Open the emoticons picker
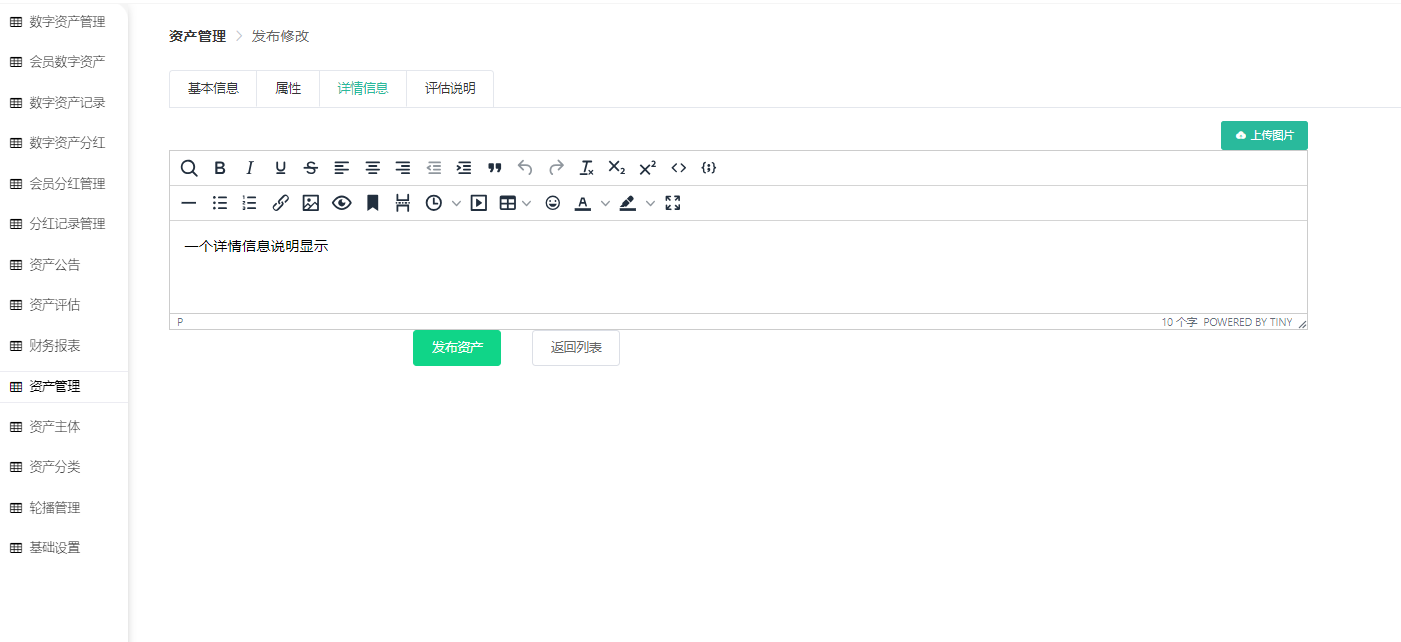The height and width of the screenshot is (642, 1401). coord(553,203)
